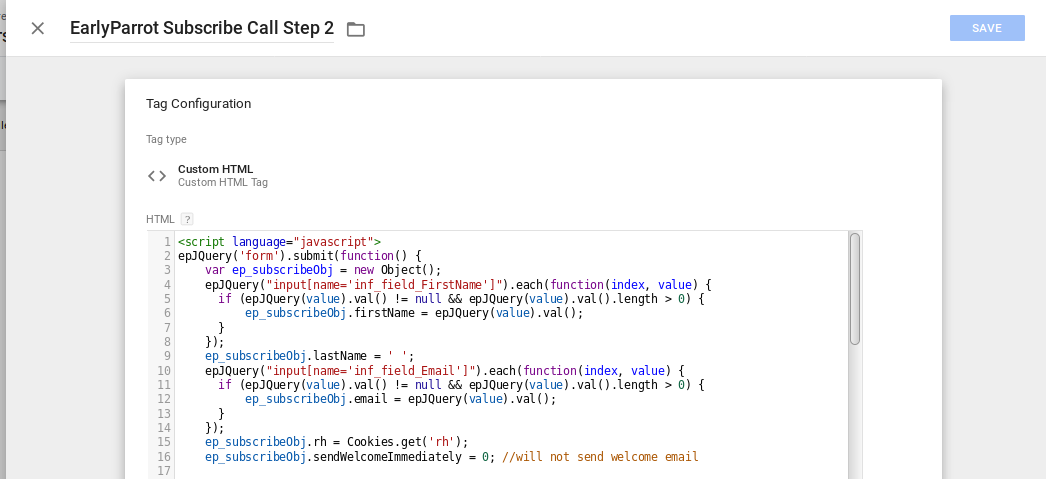Click the var ep_subscribeObj = new Object() line

coord(324,270)
